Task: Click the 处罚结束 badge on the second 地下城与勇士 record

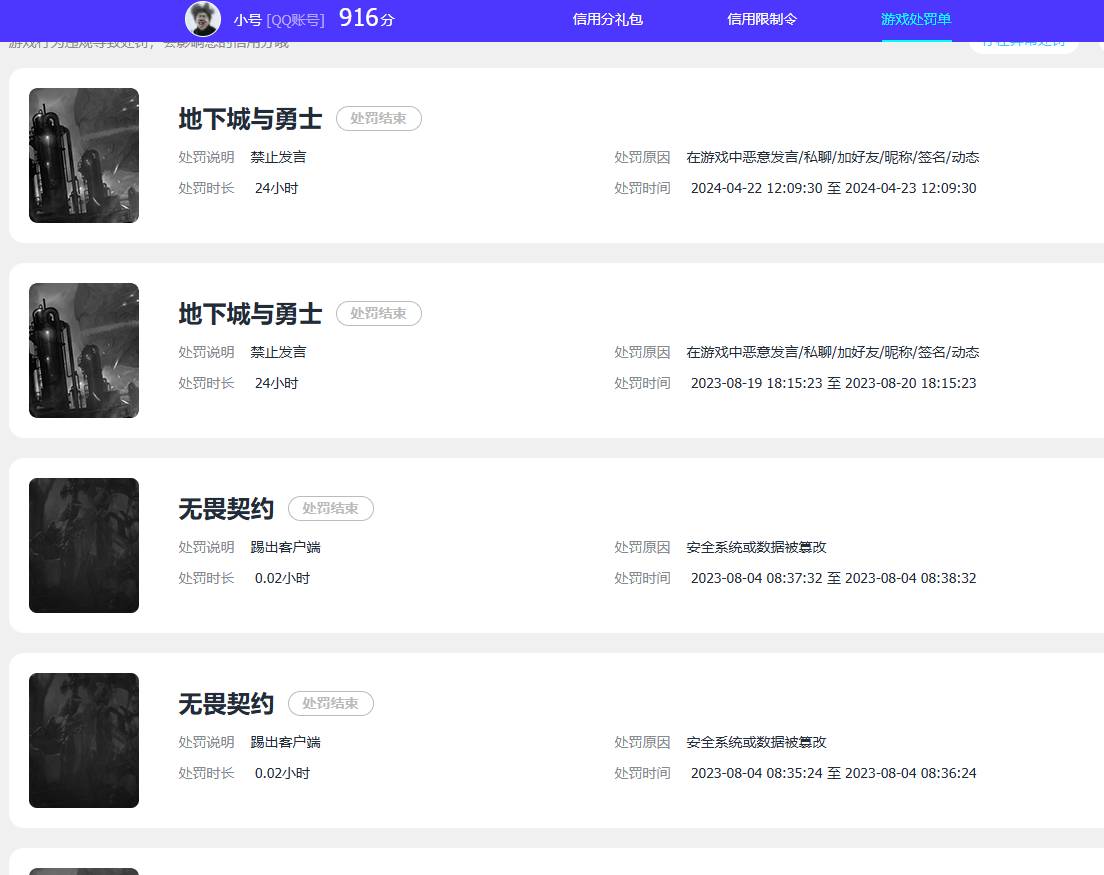Action: point(378,313)
